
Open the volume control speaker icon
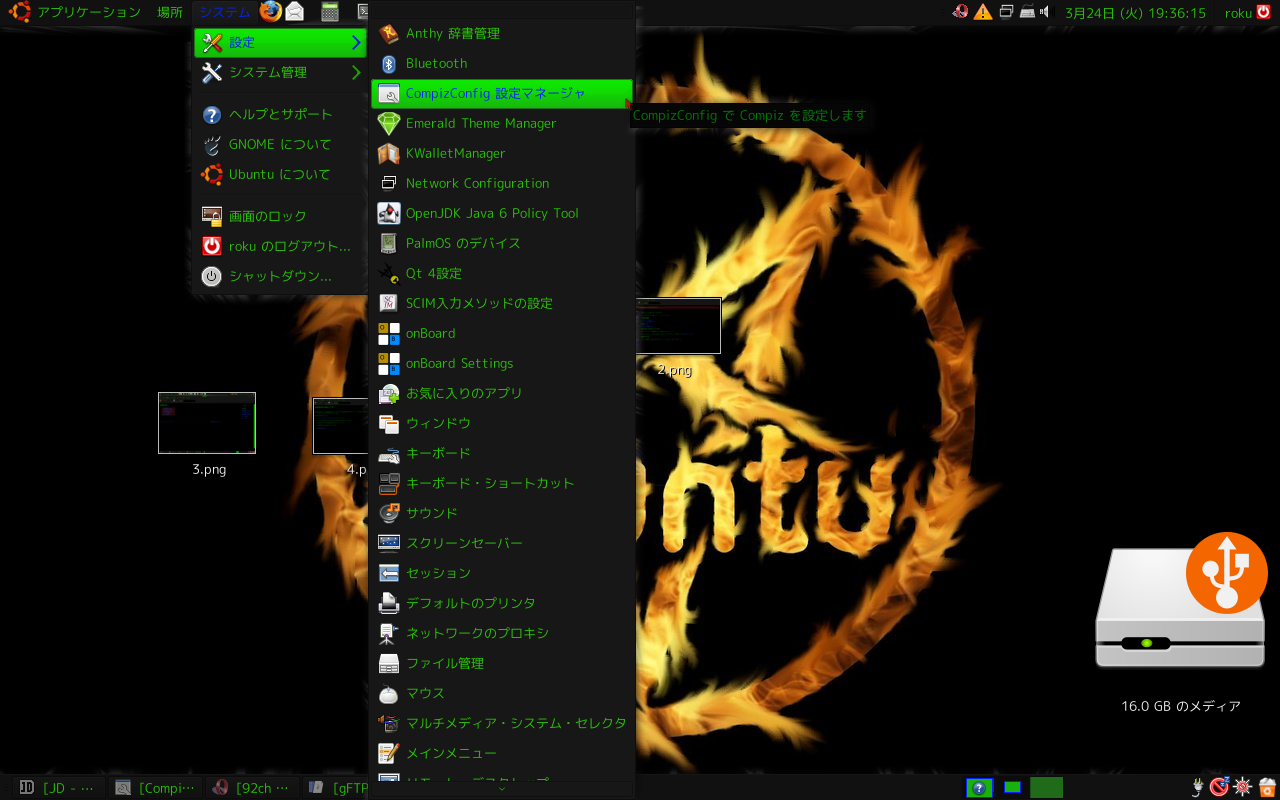1046,12
